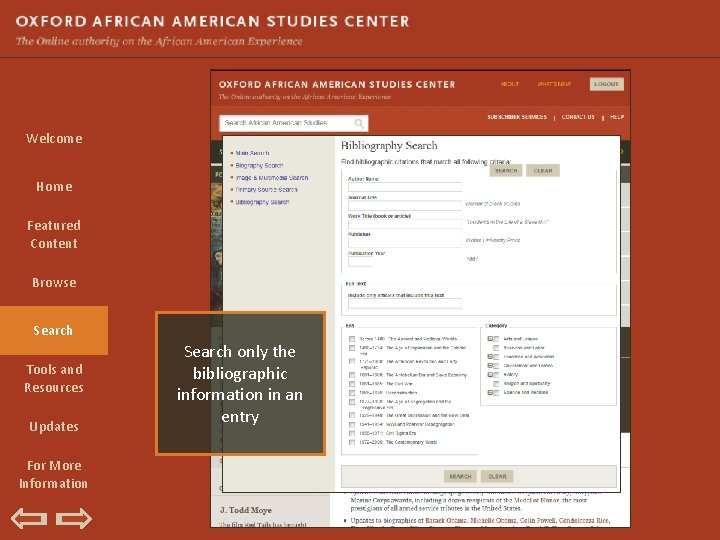The height and width of the screenshot is (540, 720).
Task: Expand the Education and Academia category node
Action: [489, 357]
